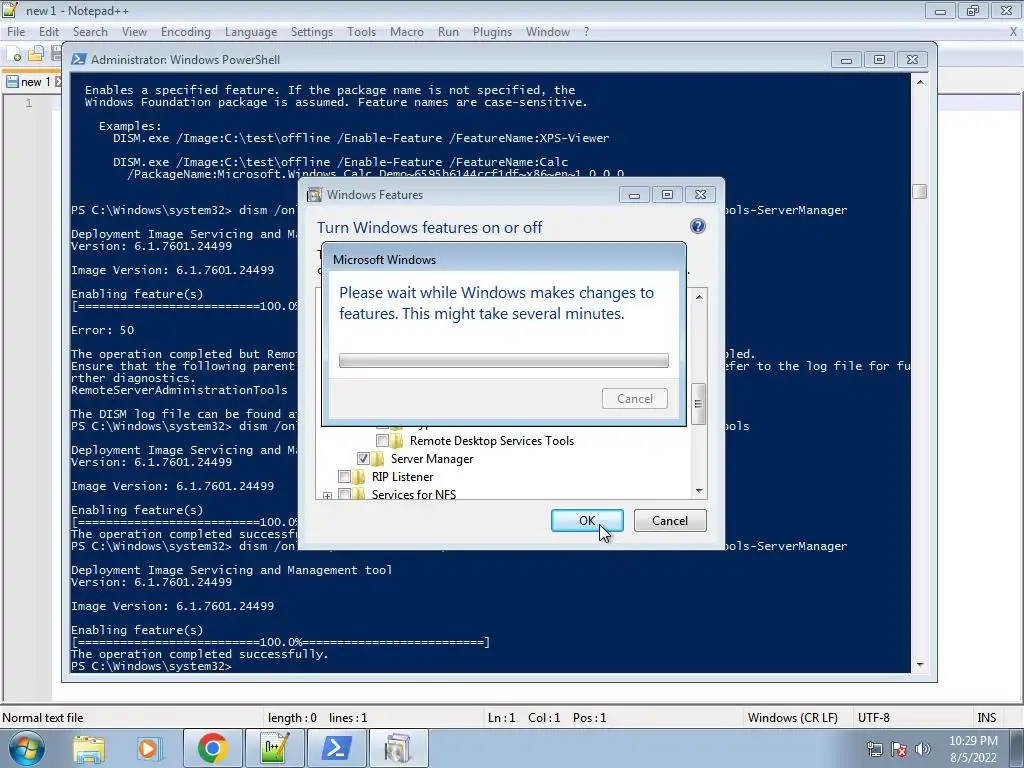The height and width of the screenshot is (768, 1024).
Task: Click the PowerShell window scrollbar thumb
Action: pos(920,191)
